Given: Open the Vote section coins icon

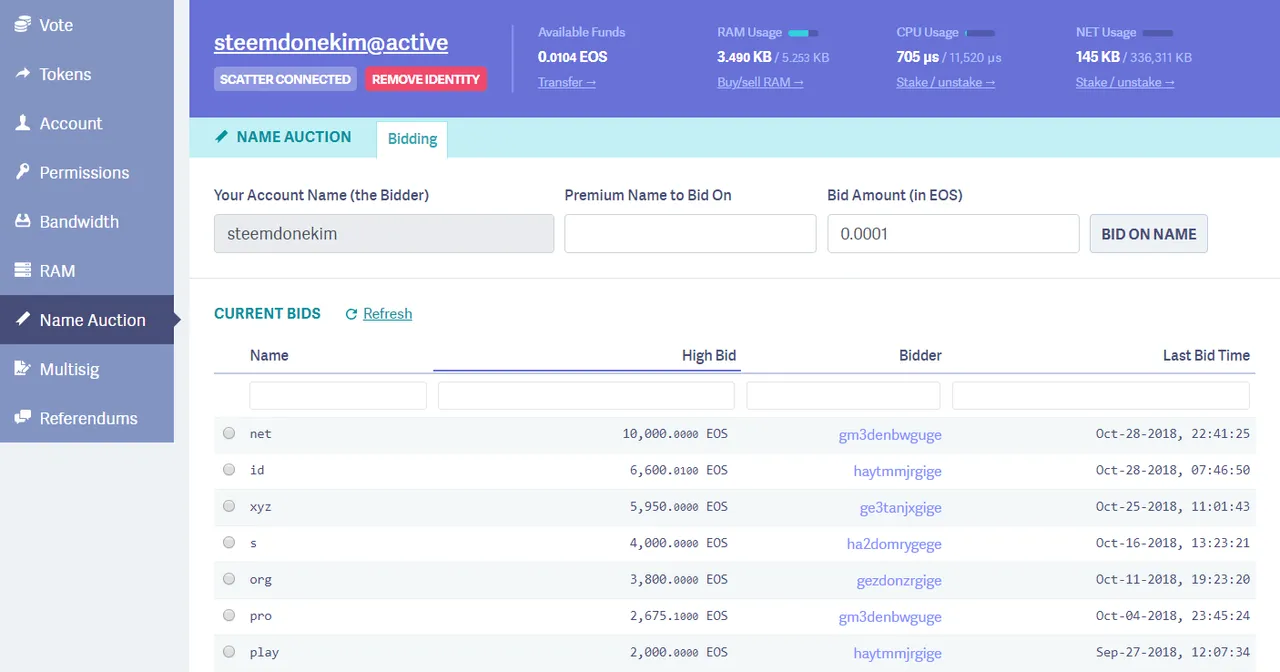Looking at the screenshot, I should pos(22,24).
